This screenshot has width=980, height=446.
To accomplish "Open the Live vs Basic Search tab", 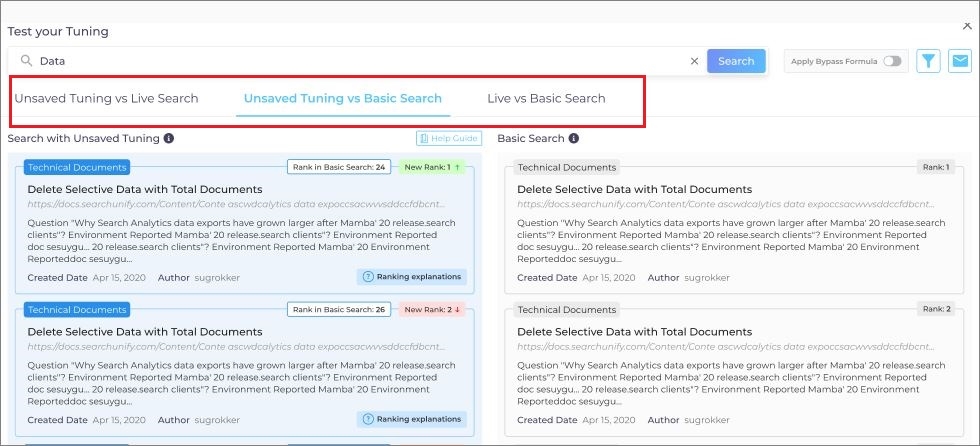I will 546,98.
